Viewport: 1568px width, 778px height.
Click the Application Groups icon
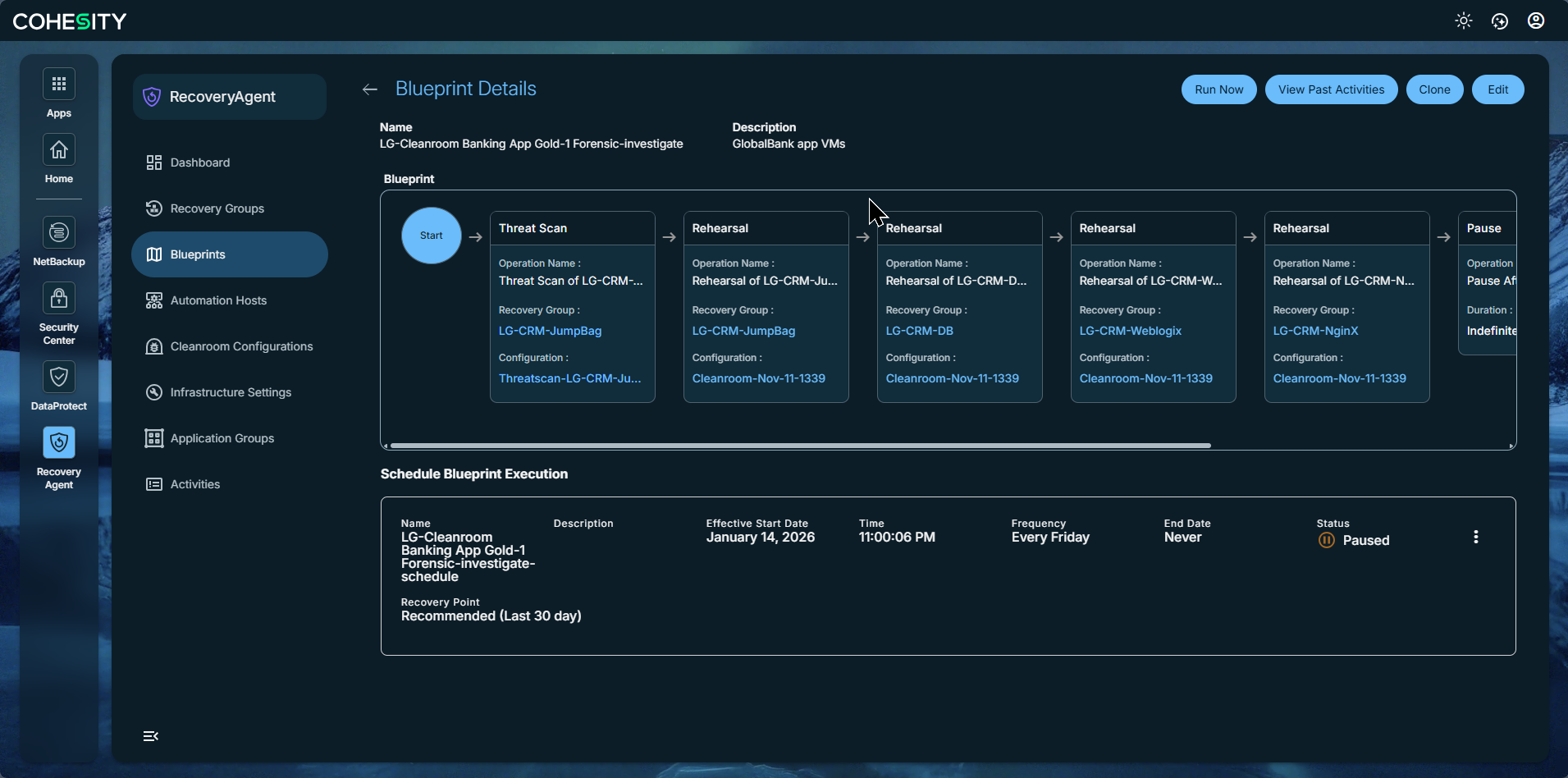pos(154,438)
